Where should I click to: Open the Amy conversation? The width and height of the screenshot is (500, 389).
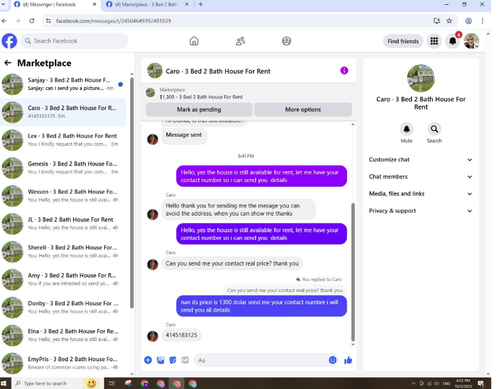coord(63,279)
